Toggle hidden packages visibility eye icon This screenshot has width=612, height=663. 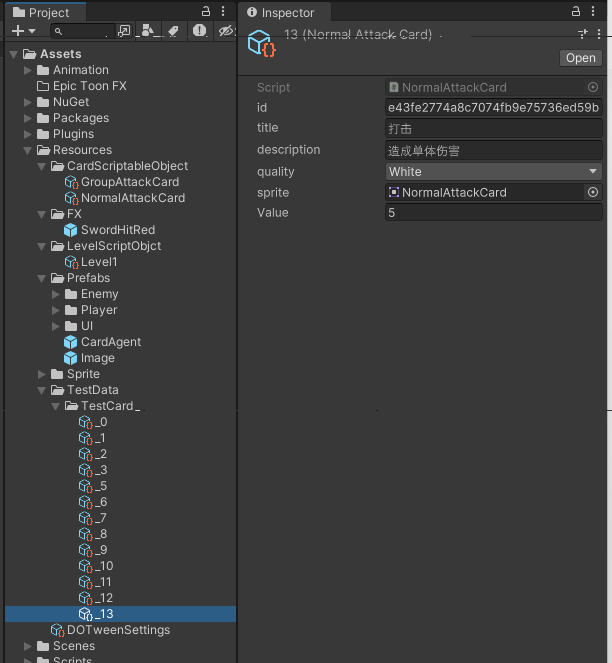(x=225, y=31)
